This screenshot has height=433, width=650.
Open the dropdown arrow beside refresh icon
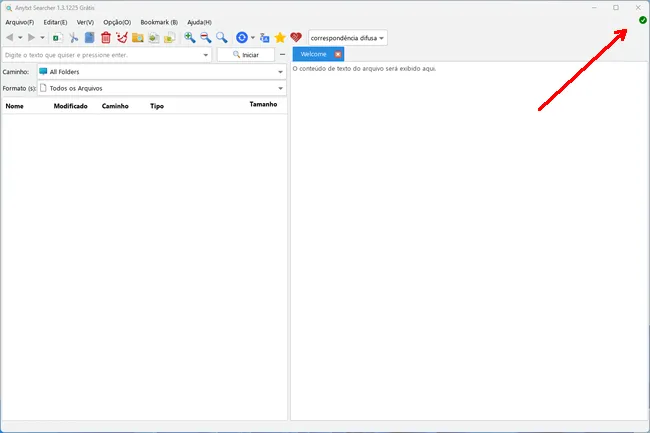coord(253,38)
